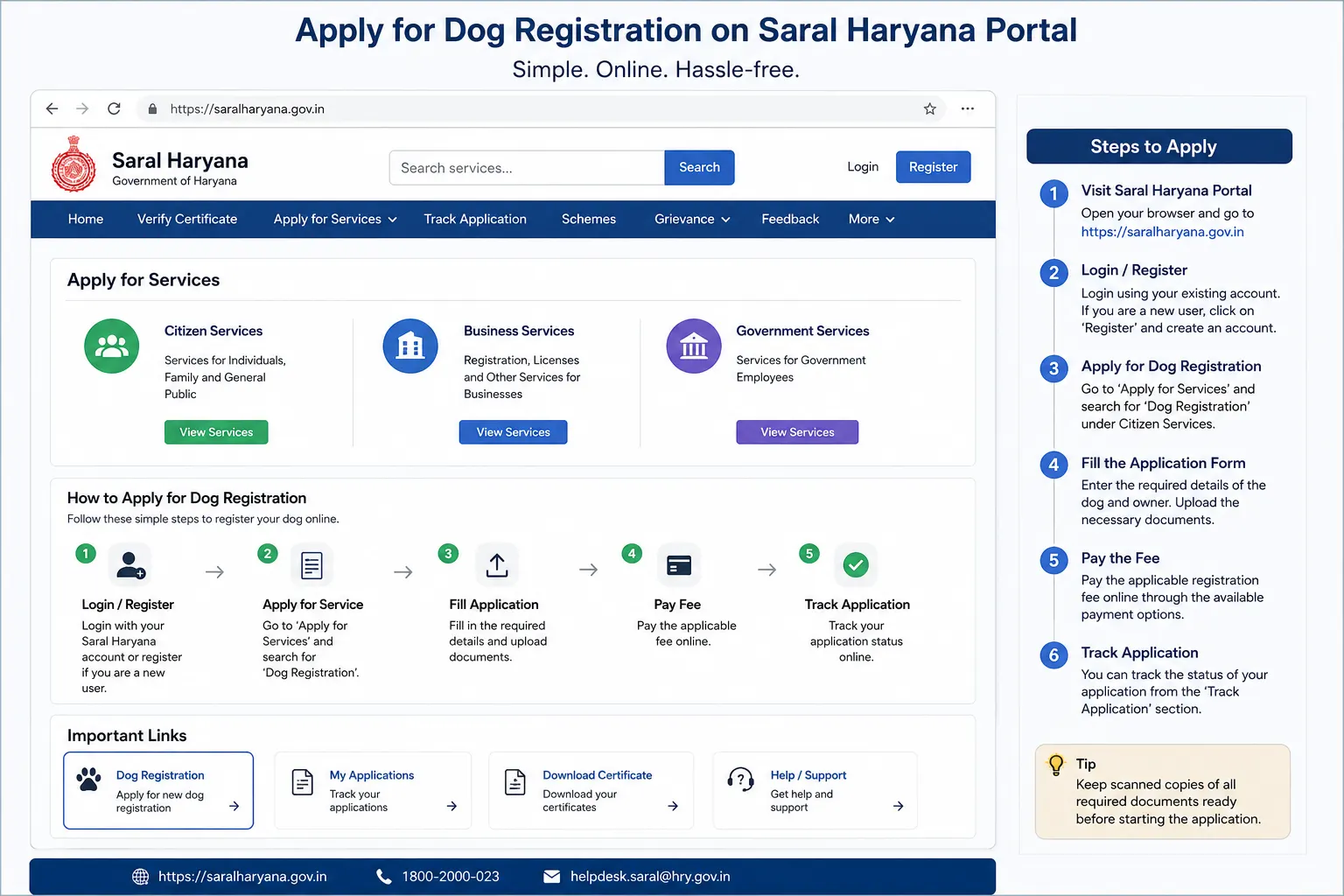Open Verify Certificate in the navigation bar

(187, 219)
